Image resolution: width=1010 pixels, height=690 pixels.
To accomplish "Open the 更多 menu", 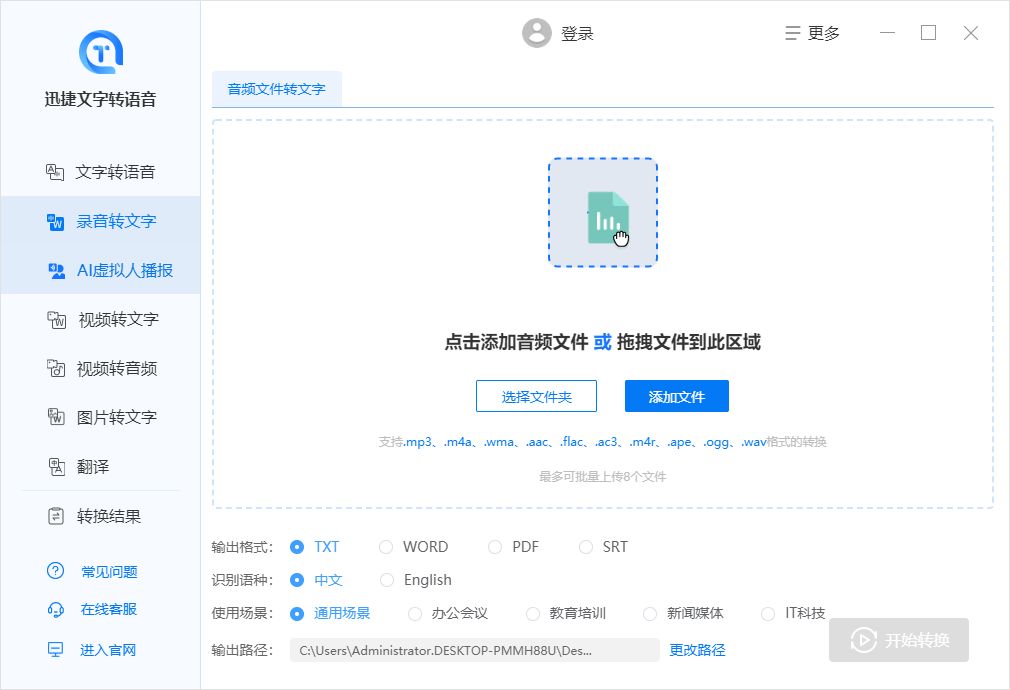I will (x=812, y=32).
